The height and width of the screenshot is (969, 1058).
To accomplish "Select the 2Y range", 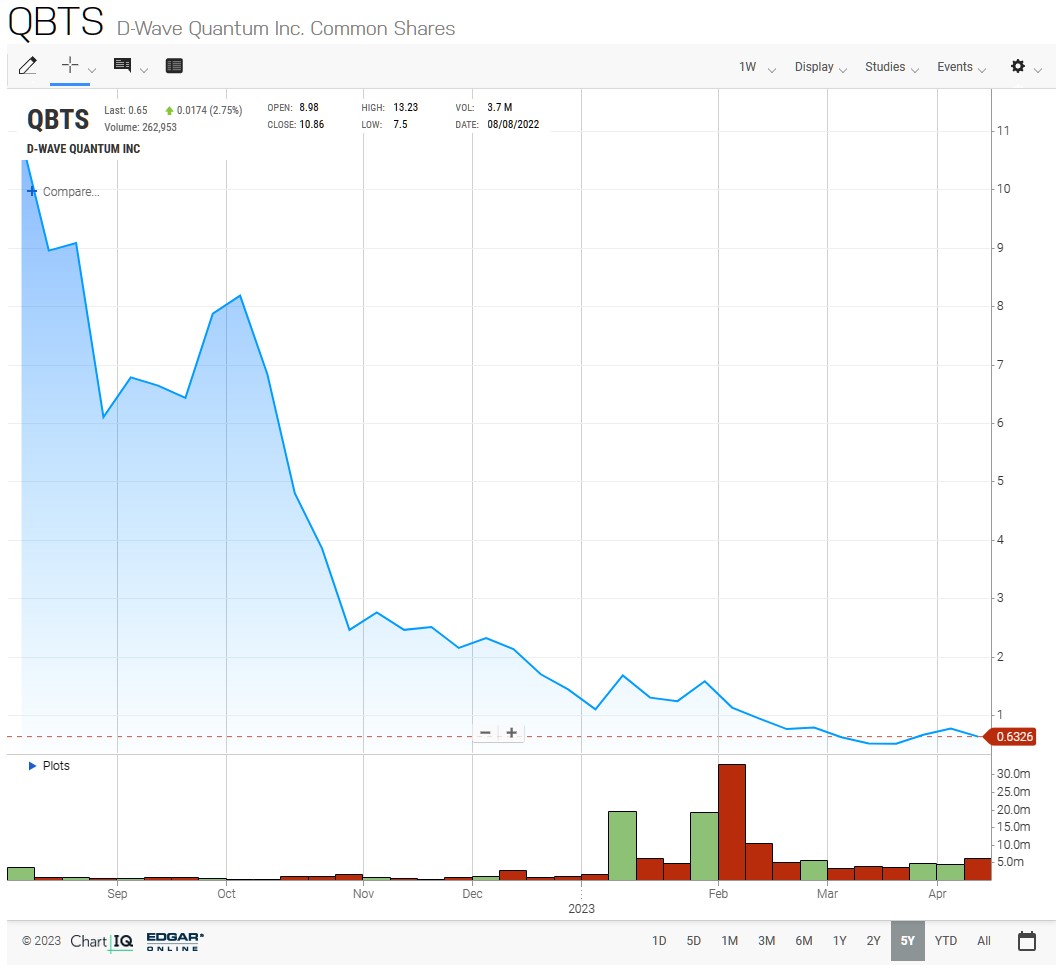I will tap(874, 941).
